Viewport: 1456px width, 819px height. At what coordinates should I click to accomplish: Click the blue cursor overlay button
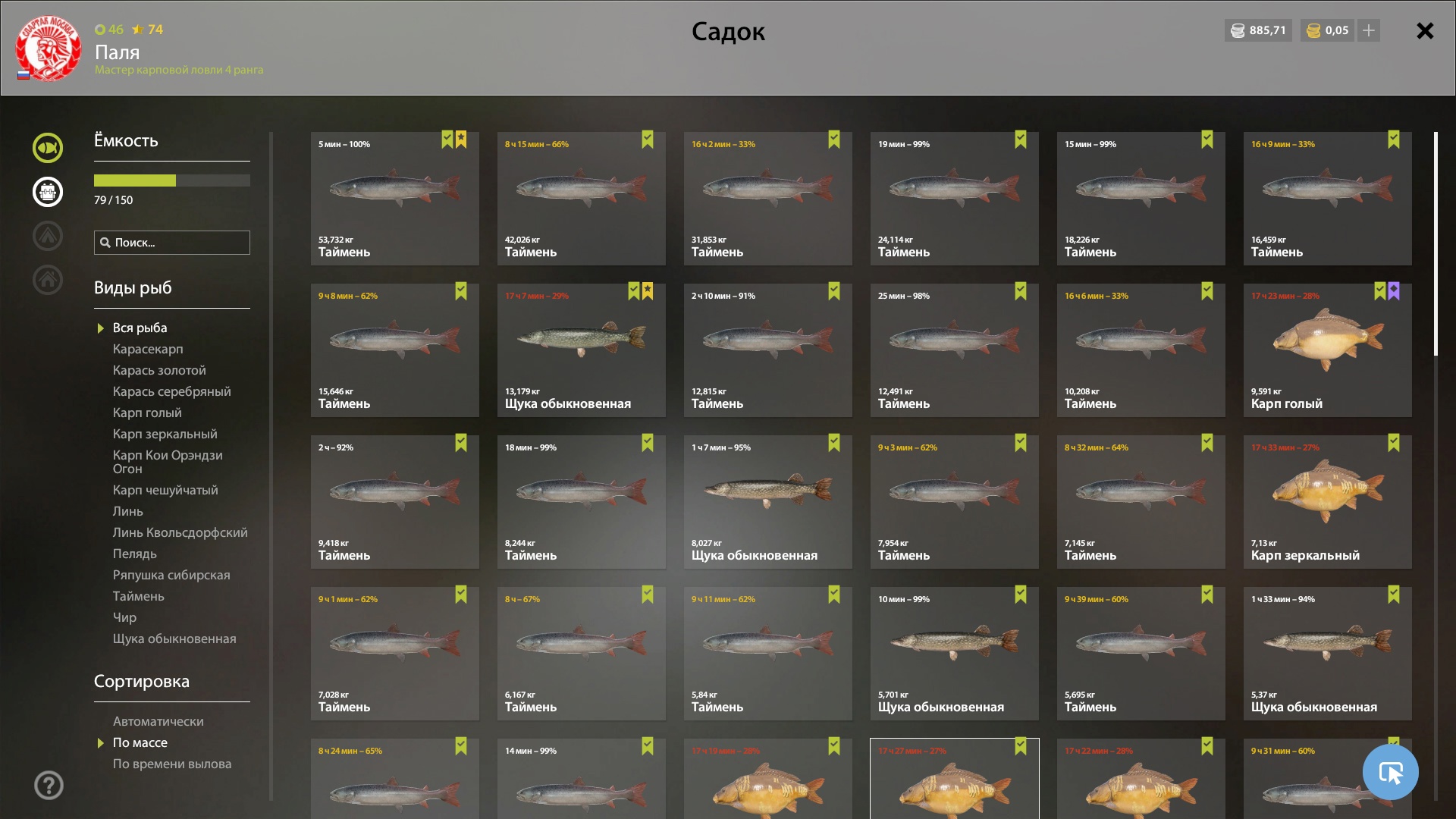tap(1390, 772)
